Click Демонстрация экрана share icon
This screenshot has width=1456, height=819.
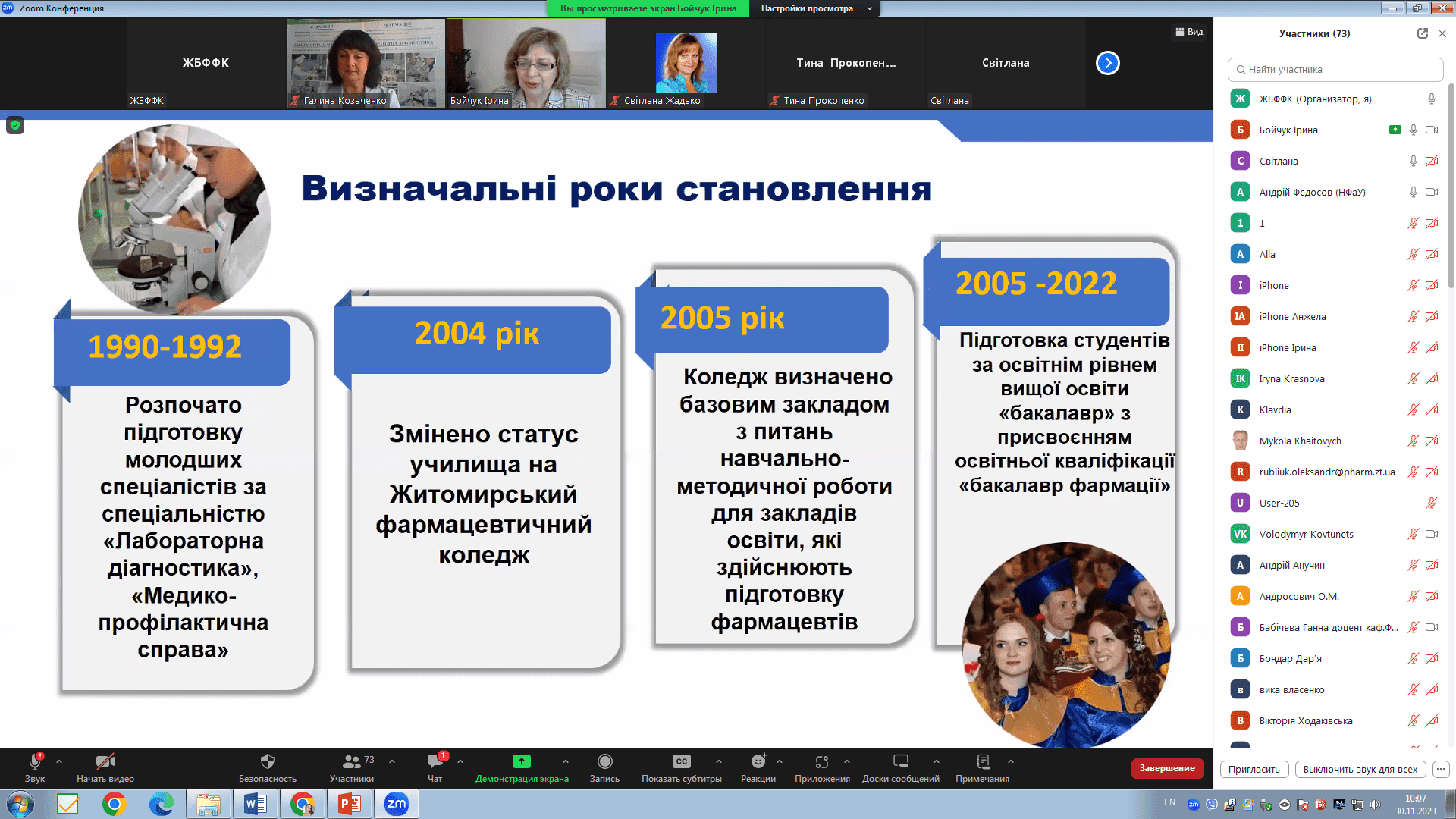522,761
